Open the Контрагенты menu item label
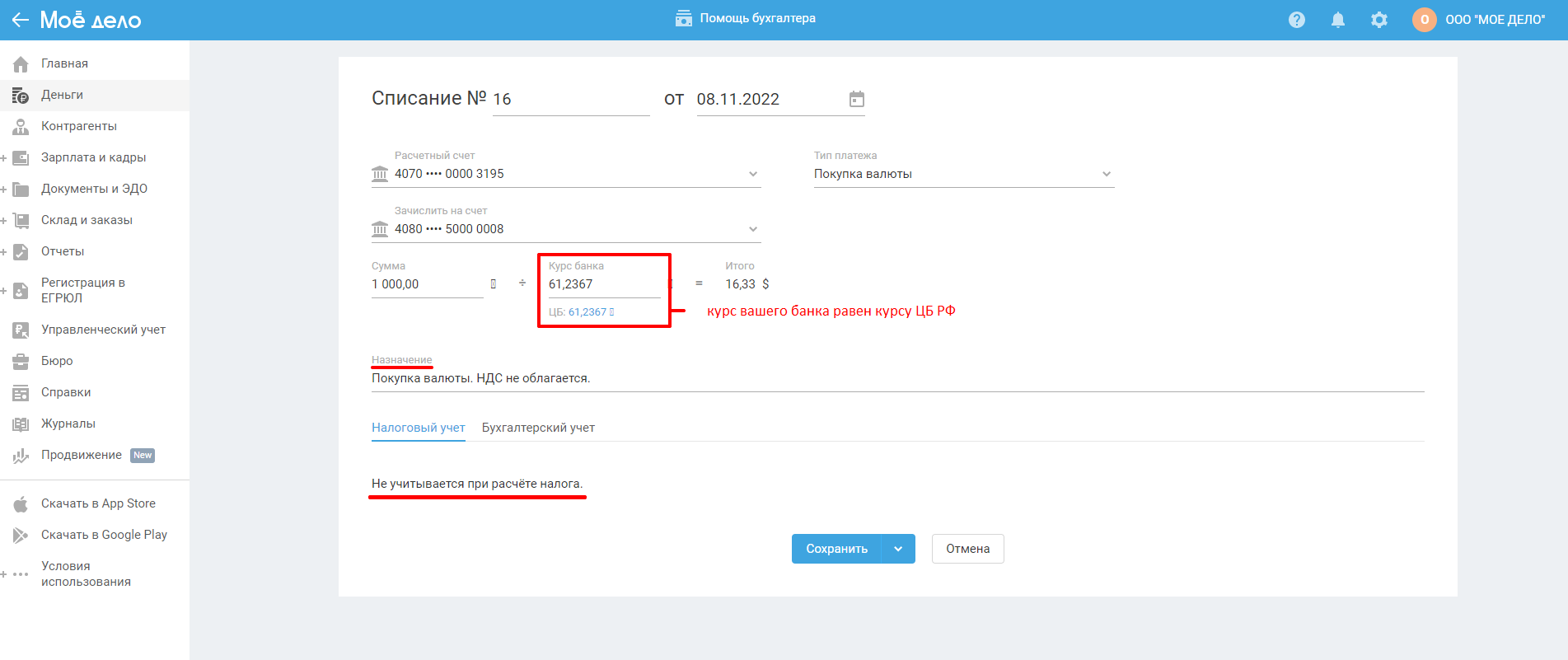 79,126
